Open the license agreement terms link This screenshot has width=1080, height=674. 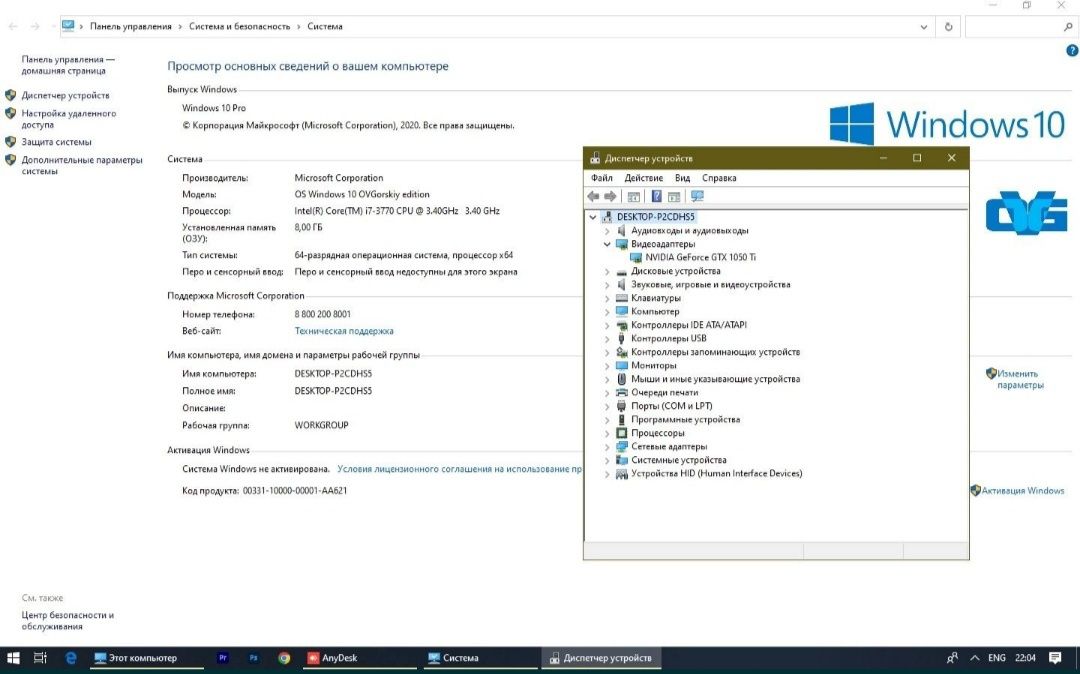click(459, 469)
